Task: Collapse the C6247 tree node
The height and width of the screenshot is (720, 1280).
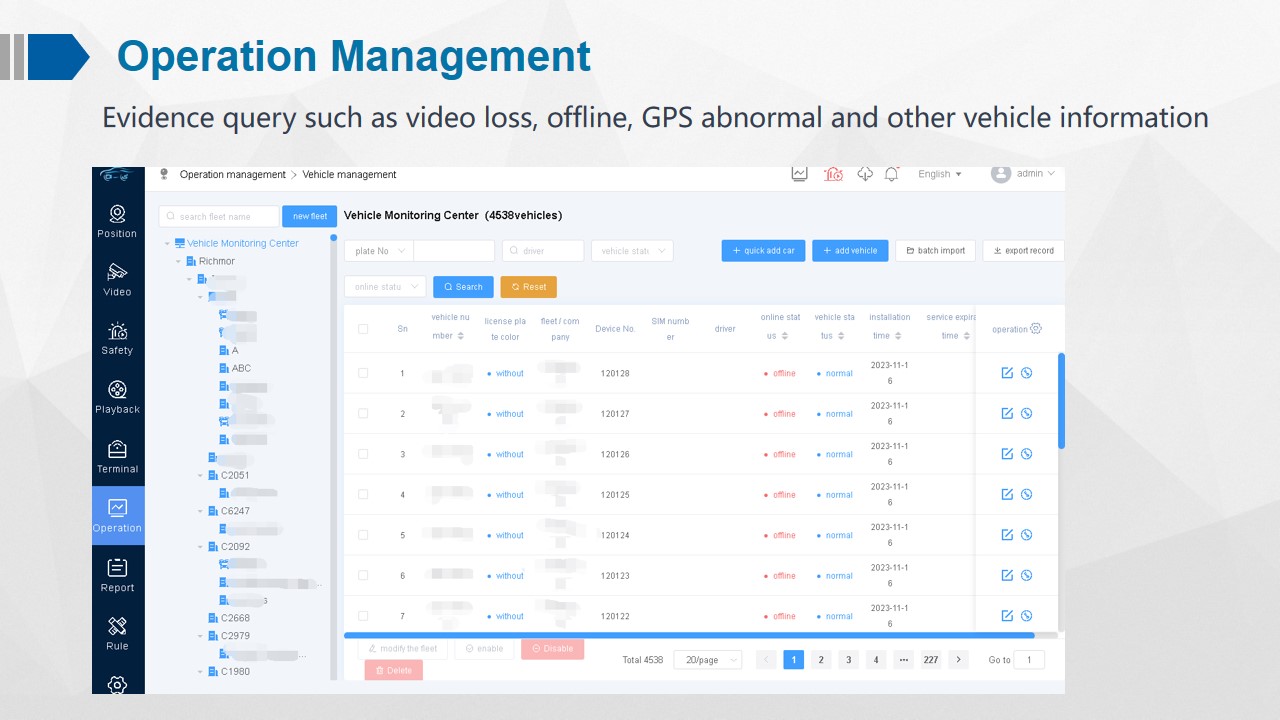Action: 201,511
